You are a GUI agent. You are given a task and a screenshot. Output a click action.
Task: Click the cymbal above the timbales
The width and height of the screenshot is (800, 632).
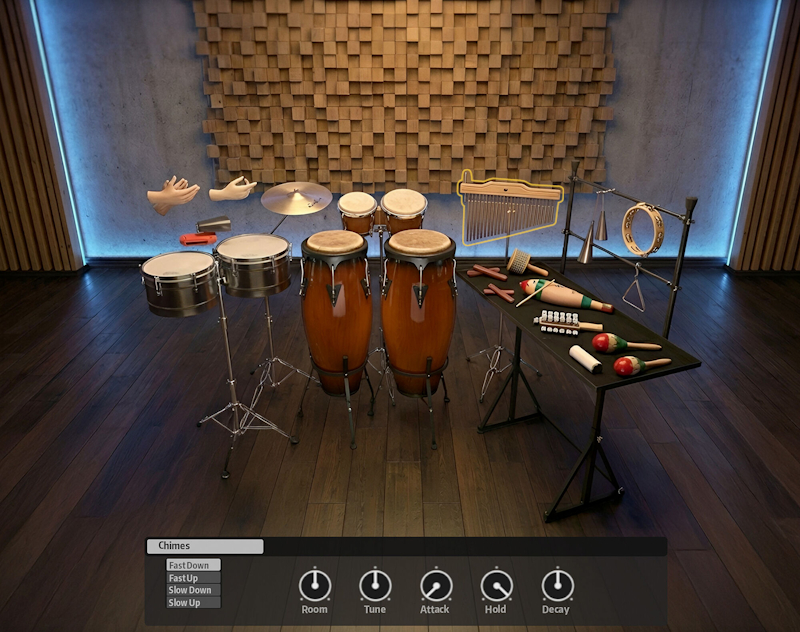[296, 197]
